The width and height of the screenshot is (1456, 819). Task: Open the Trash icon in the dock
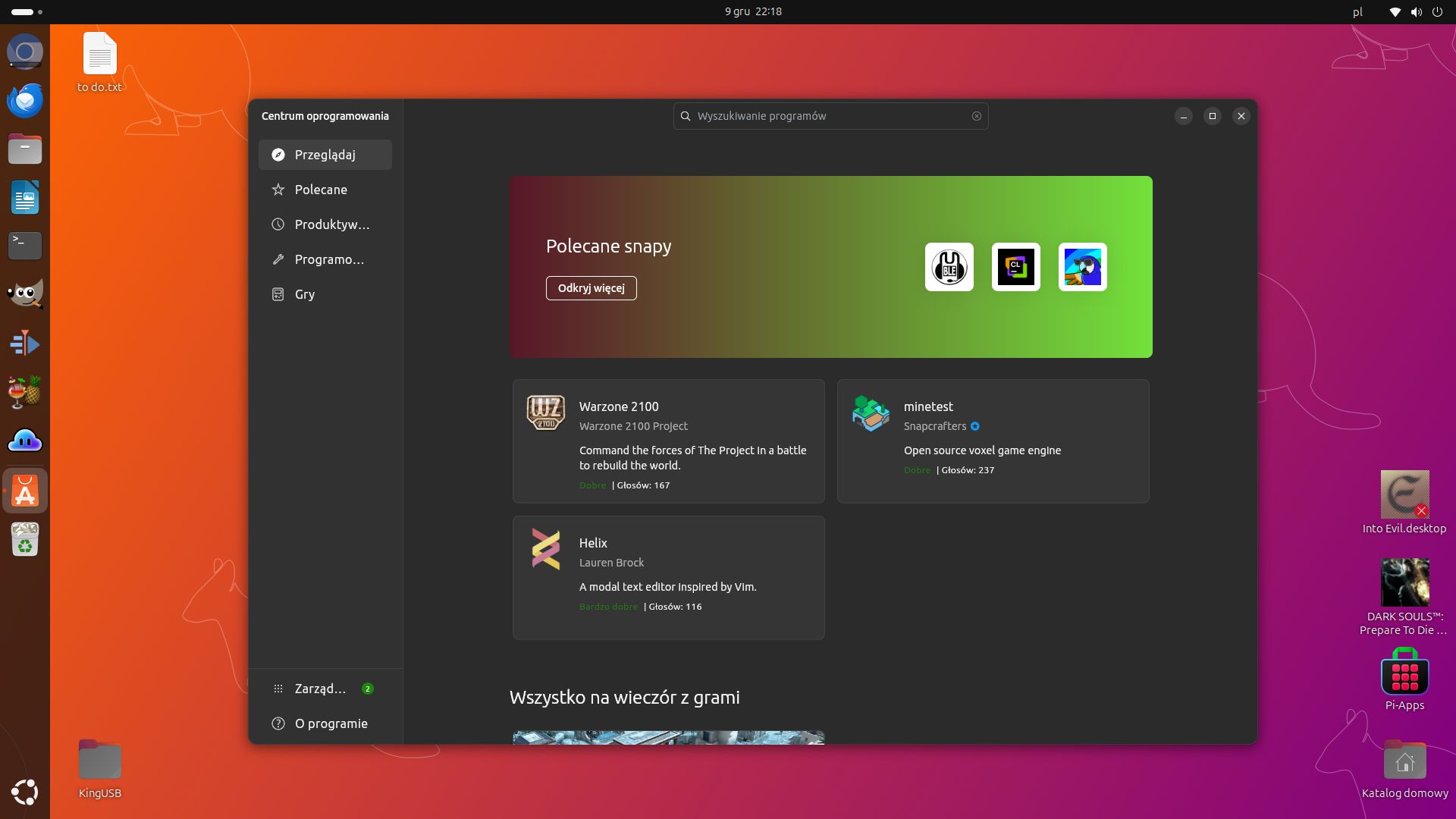point(25,540)
